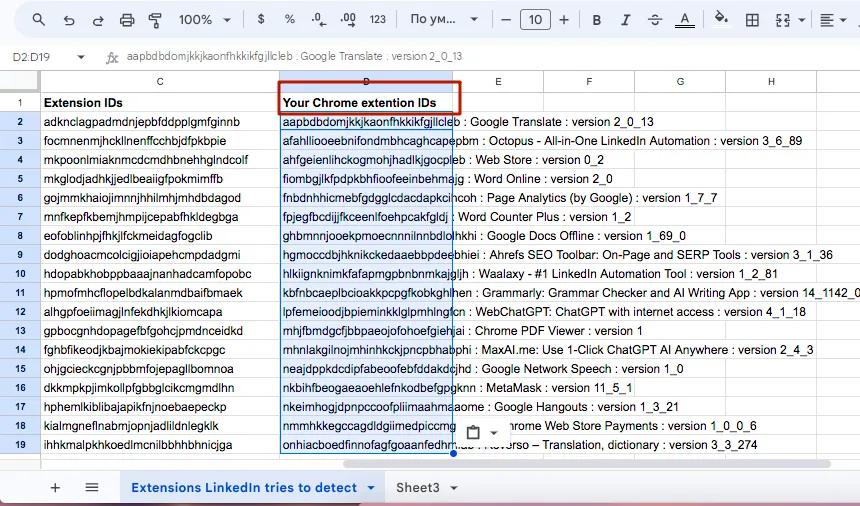Click cell with Google Translate extension entry
Image resolution: width=860 pixels, height=506 pixels.
[366, 122]
